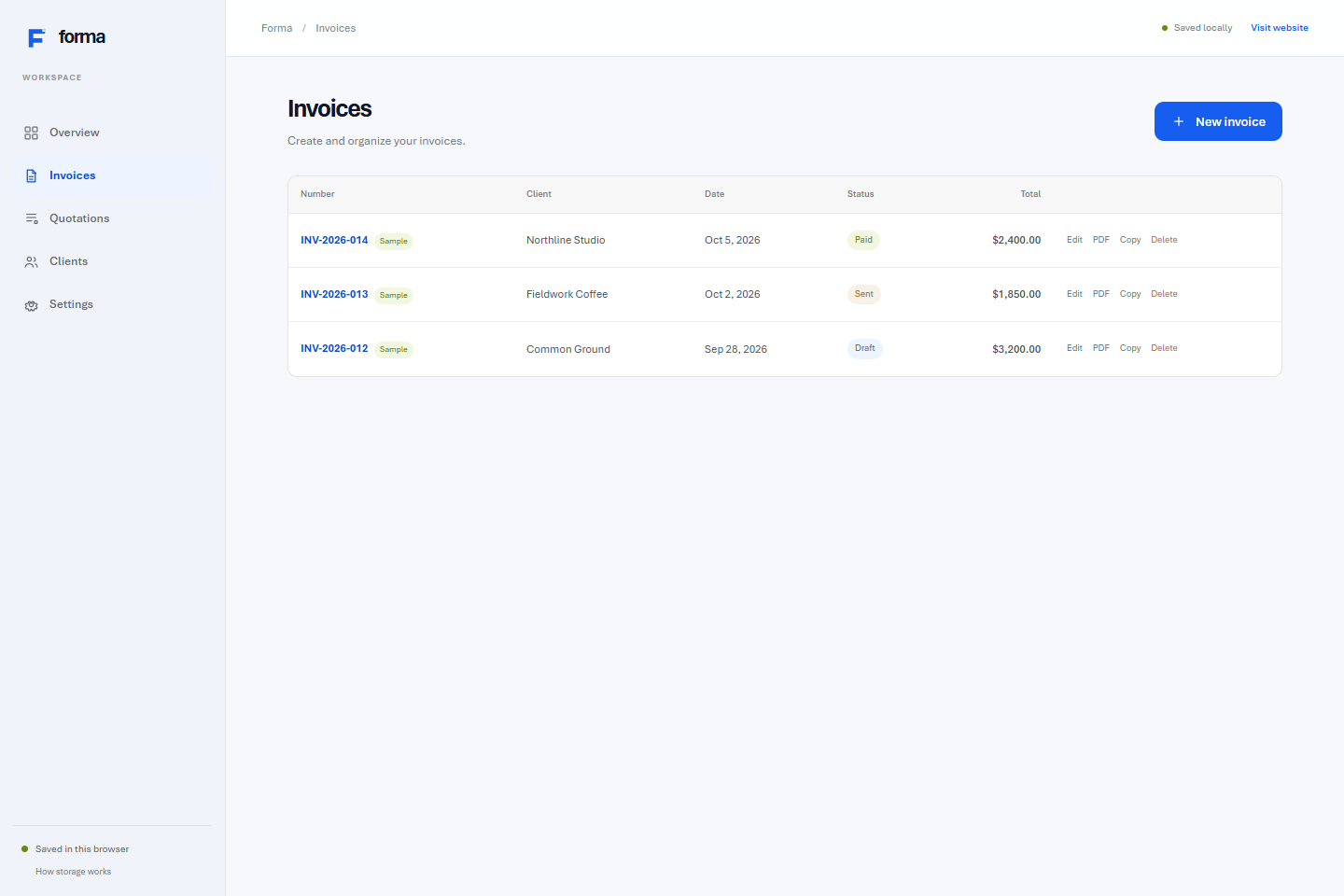Download PDF for Northline Studio invoice

click(1101, 240)
